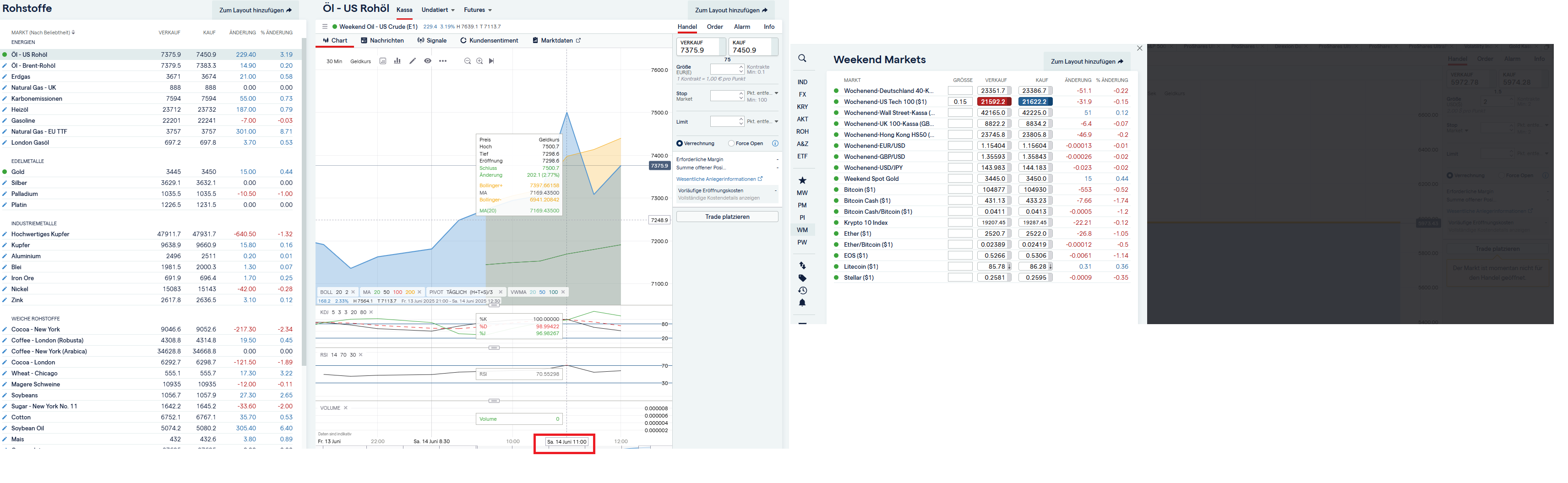The height and width of the screenshot is (483, 1568).
Task: Remove the PIVOT indicator
Action: [501, 292]
